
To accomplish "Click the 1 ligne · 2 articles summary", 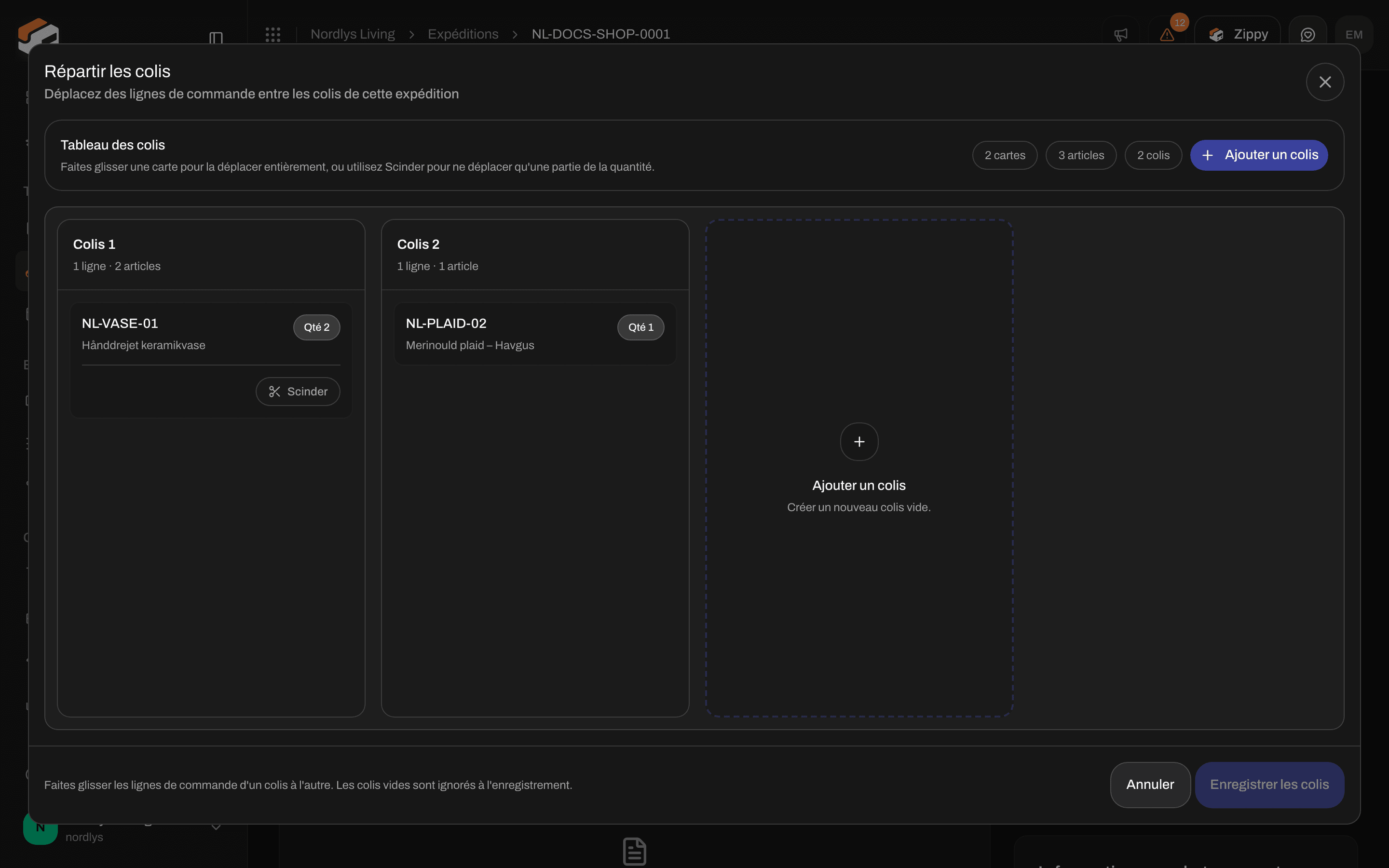I will pos(117,266).
